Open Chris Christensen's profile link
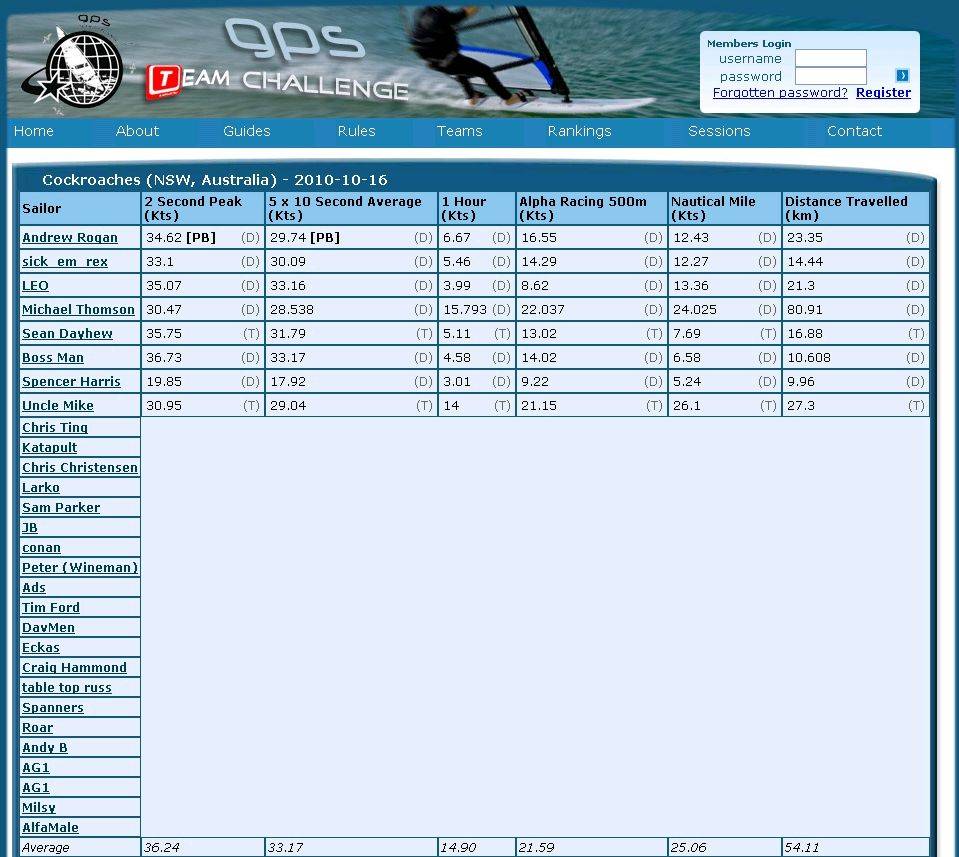Viewport: 959px width, 857px height. tap(80, 468)
